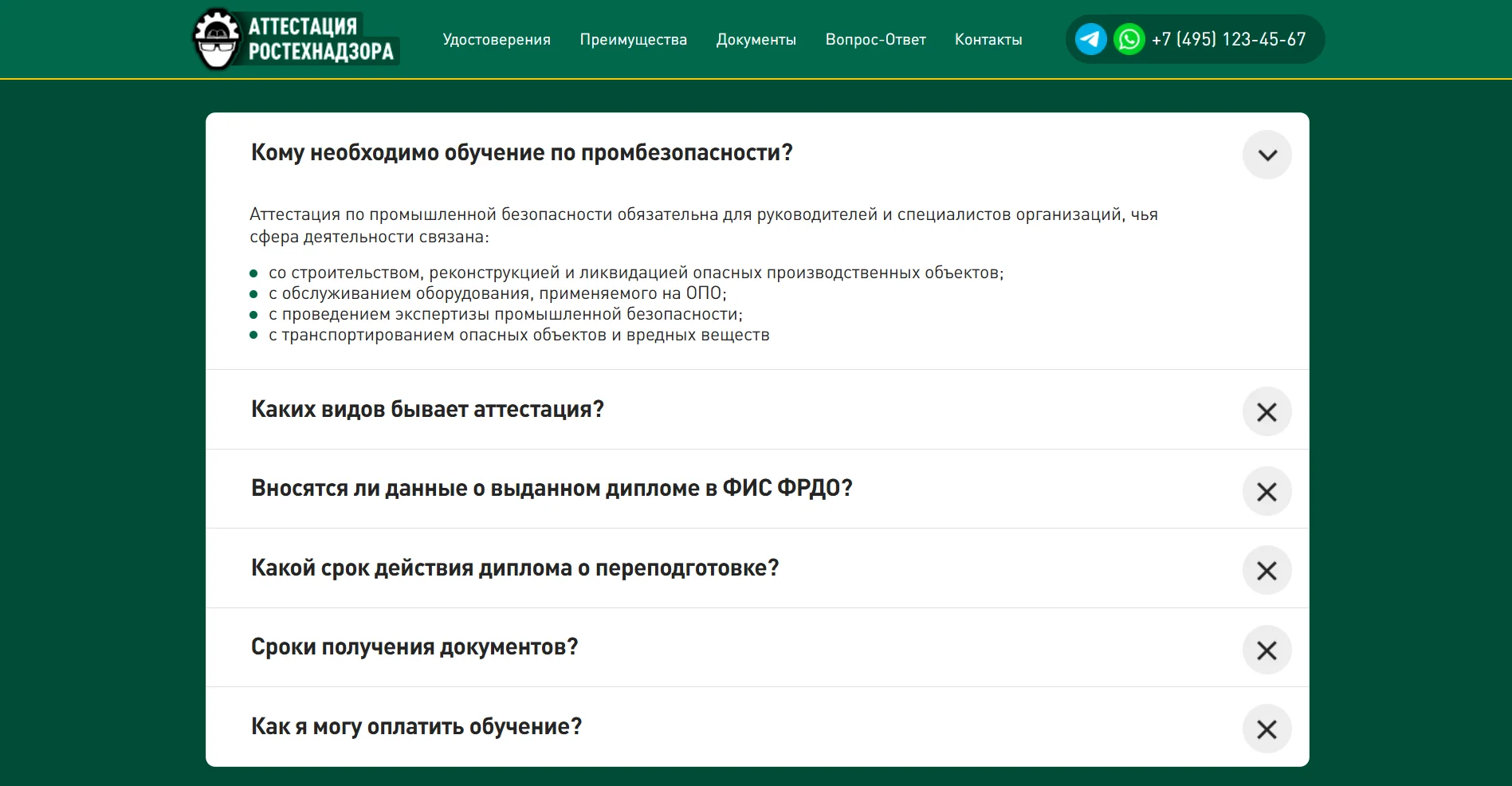Click the 'Вносятся ли данные о выданном дипломе' title
Screen dimensions: 1512x786
tap(552, 488)
